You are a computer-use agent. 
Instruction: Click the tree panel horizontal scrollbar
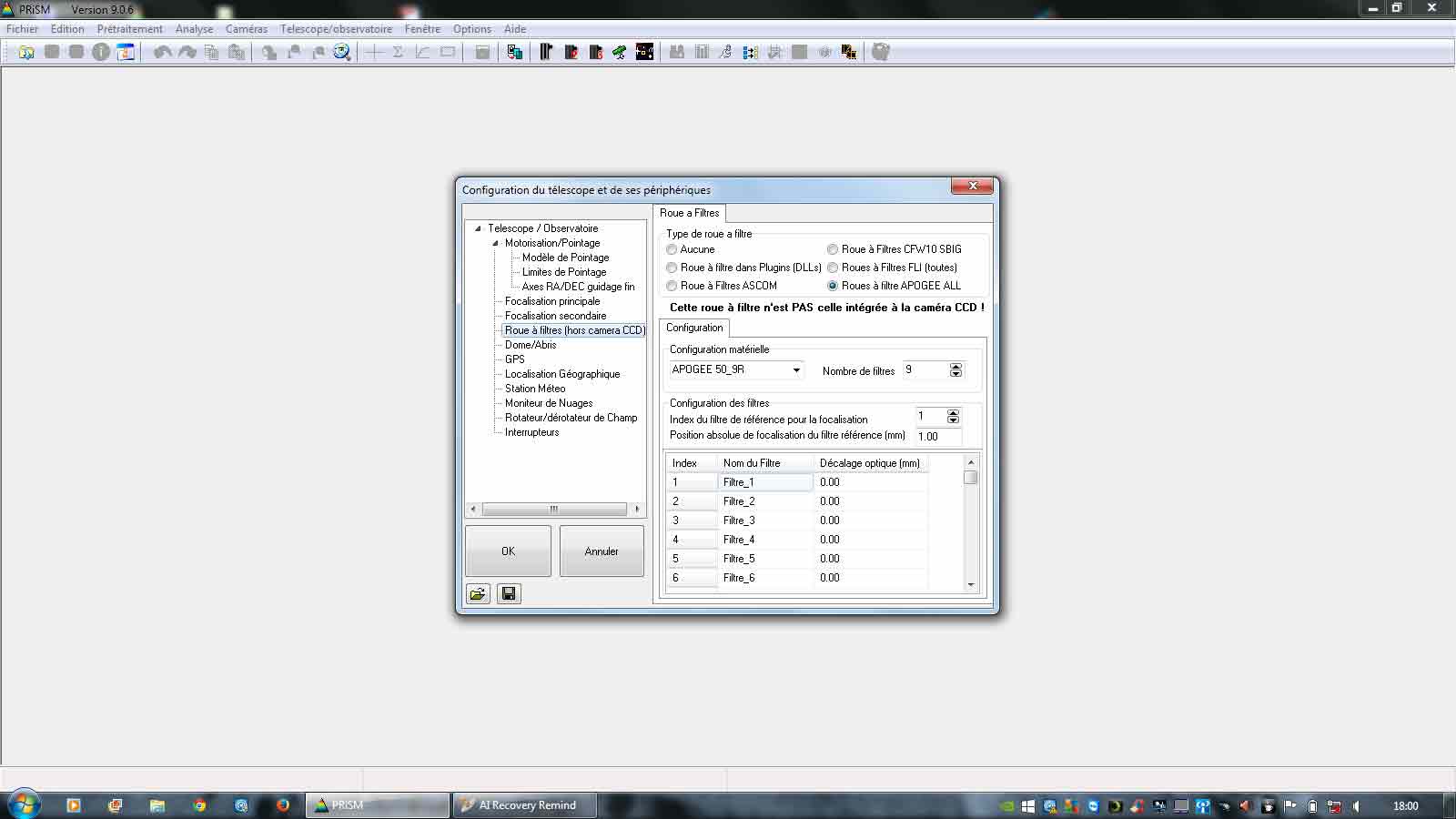tap(553, 510)
